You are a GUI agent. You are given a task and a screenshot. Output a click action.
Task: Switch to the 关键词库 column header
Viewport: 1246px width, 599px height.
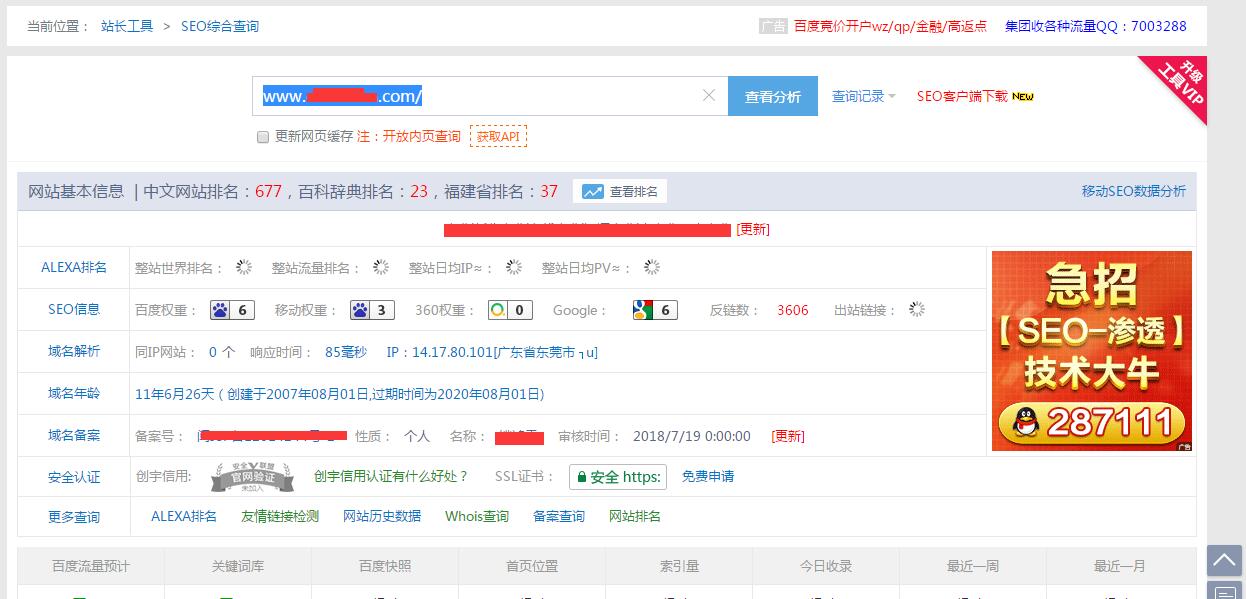tap(237, 565)
